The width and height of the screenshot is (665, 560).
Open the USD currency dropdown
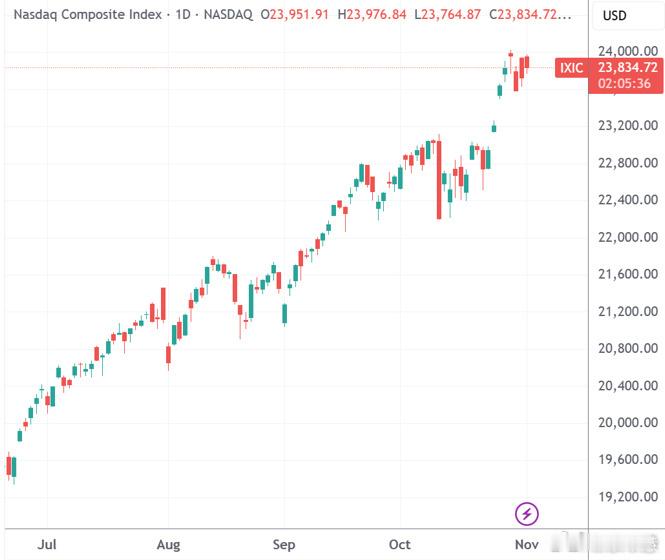click(615, 16)
